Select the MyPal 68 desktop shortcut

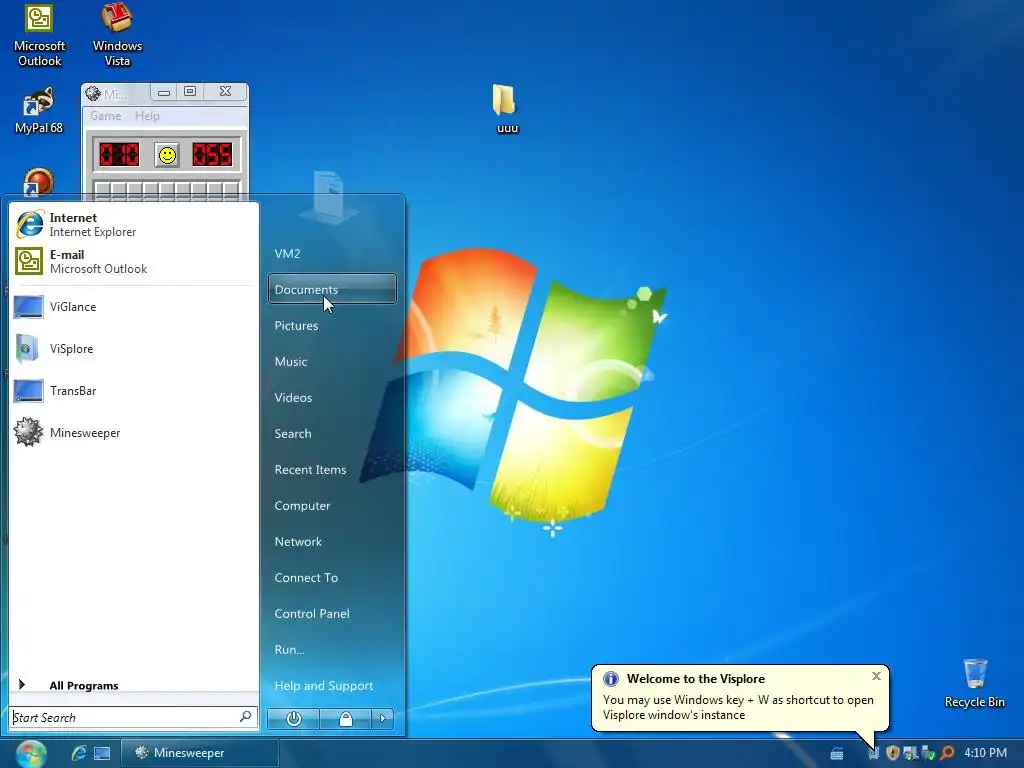point(39,110)
